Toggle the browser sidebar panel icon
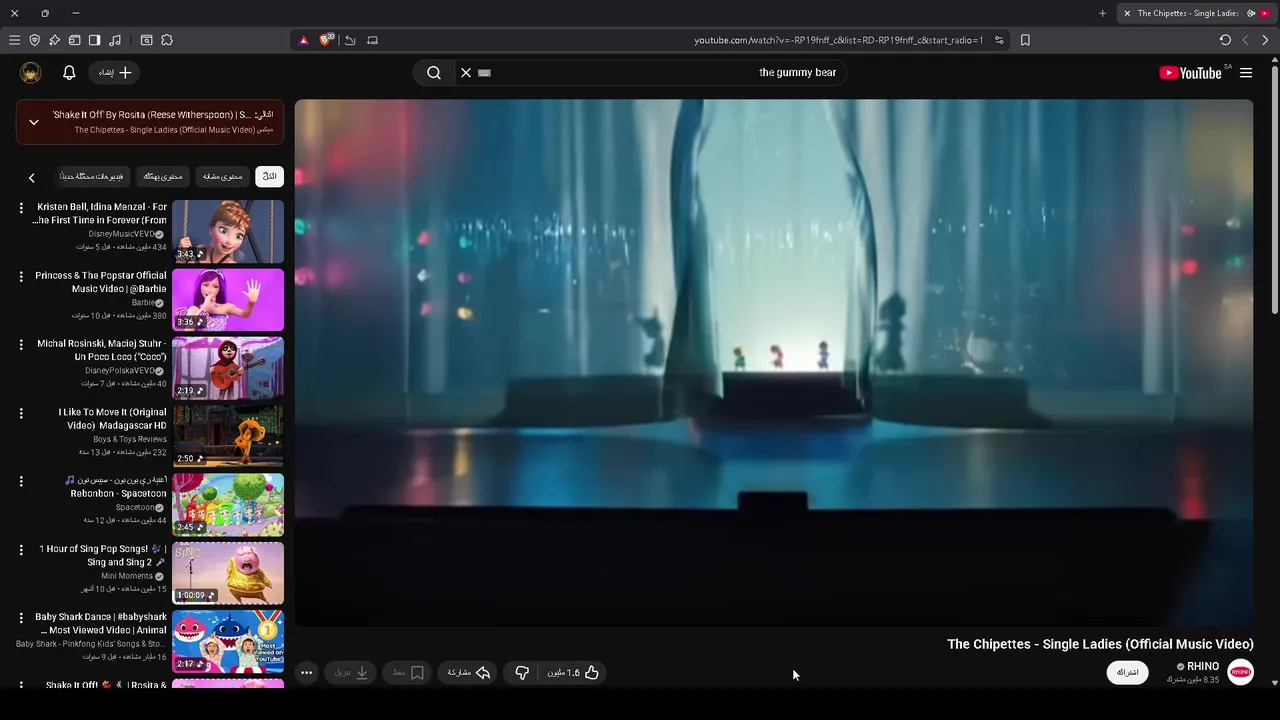The image size is (1280, 720). [x=94, y=40]
